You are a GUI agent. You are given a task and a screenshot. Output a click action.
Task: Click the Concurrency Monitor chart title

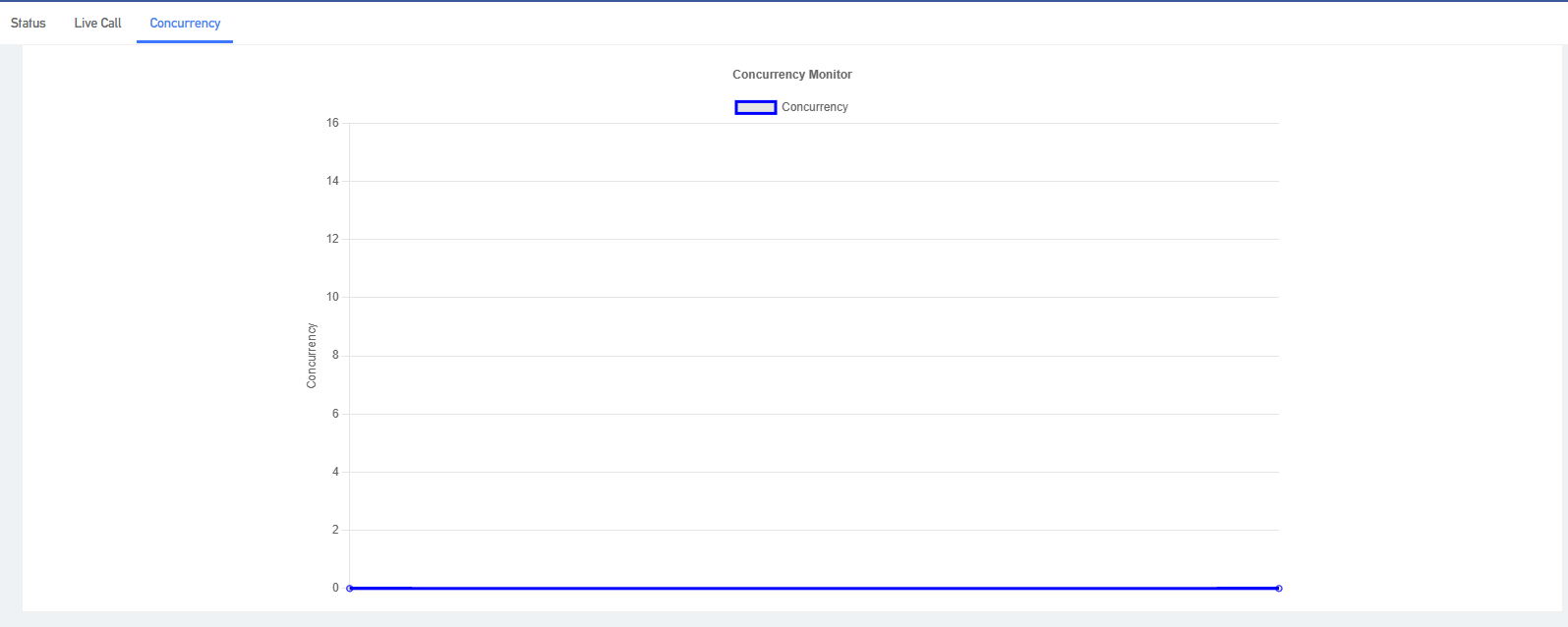[x=792, y=75]
